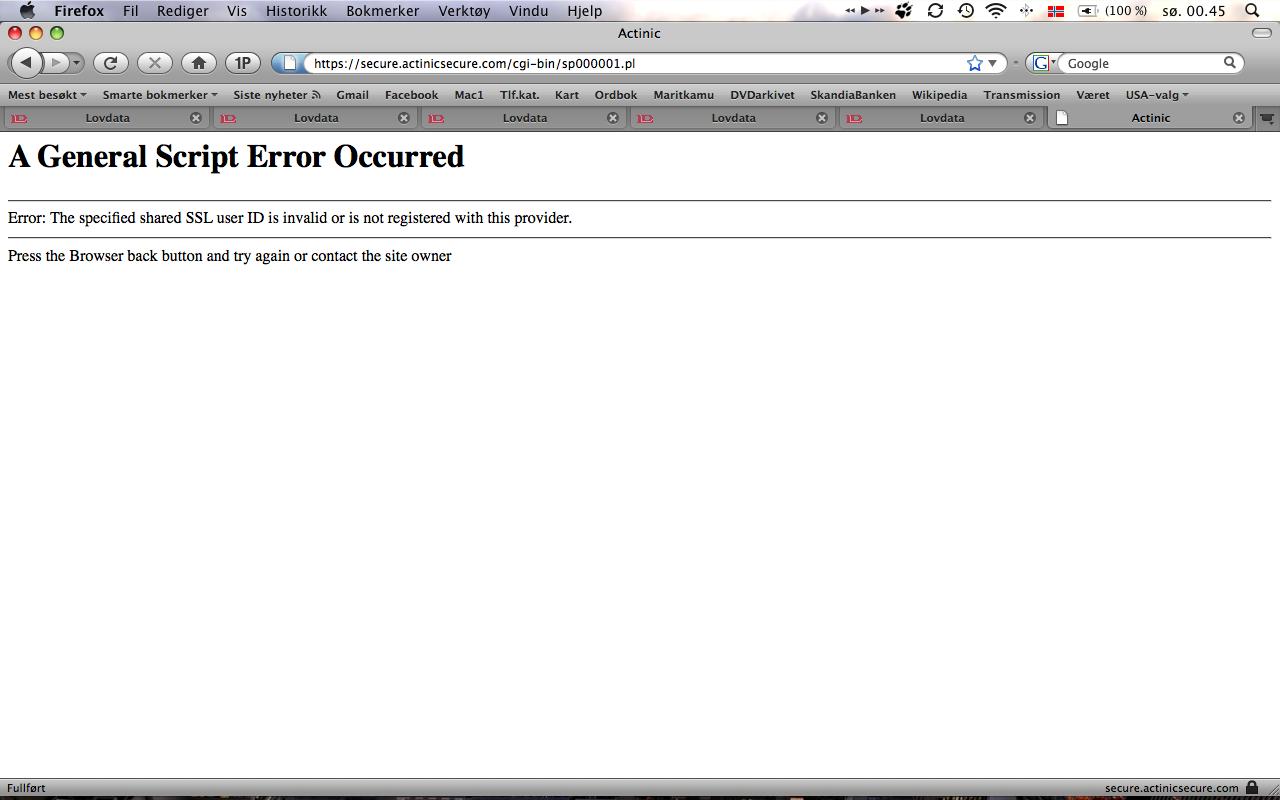Switch to the first Lovdata tab

107,118
